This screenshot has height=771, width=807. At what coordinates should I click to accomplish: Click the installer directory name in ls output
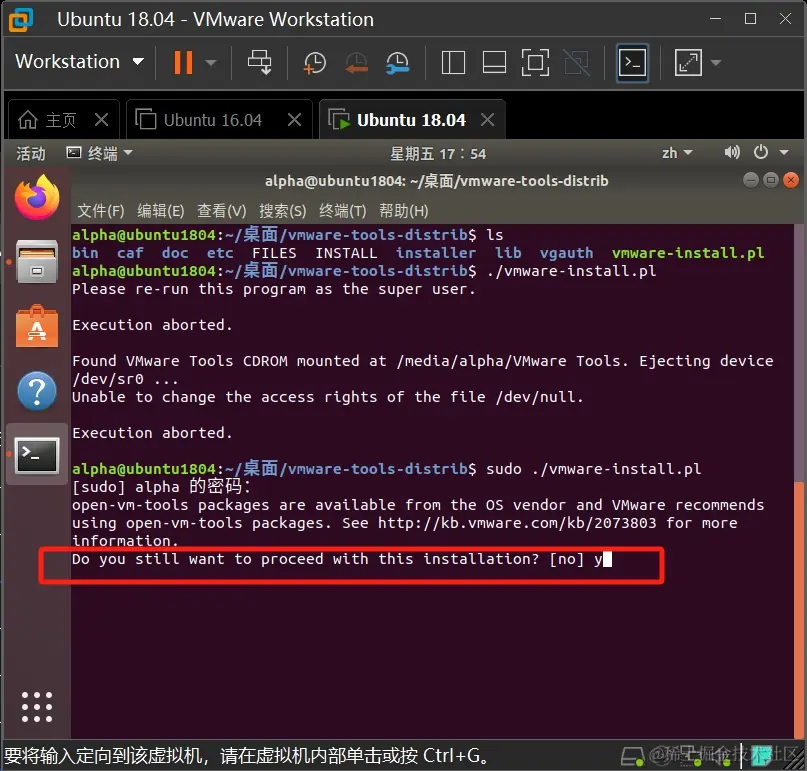tap(435, 253)
